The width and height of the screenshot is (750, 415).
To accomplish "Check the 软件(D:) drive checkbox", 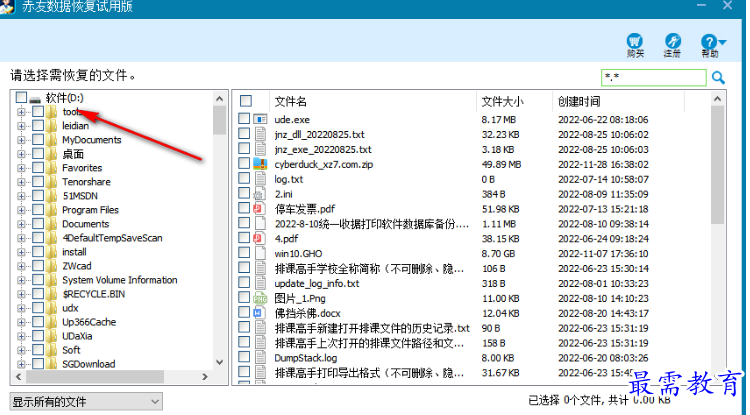I will tap(21, 98).
